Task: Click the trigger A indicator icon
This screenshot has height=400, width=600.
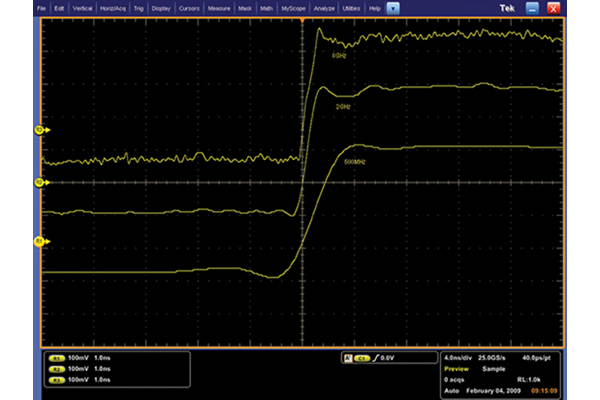Action: [x=346, y=357]
